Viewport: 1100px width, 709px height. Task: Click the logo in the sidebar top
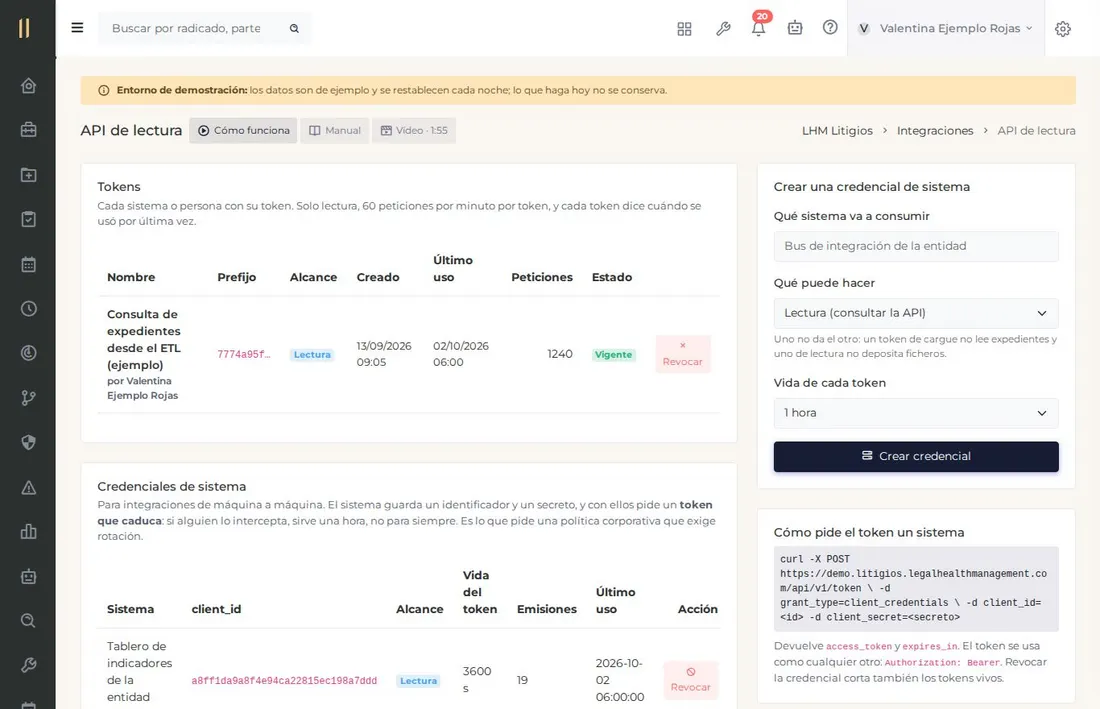(x=25, y=28)
